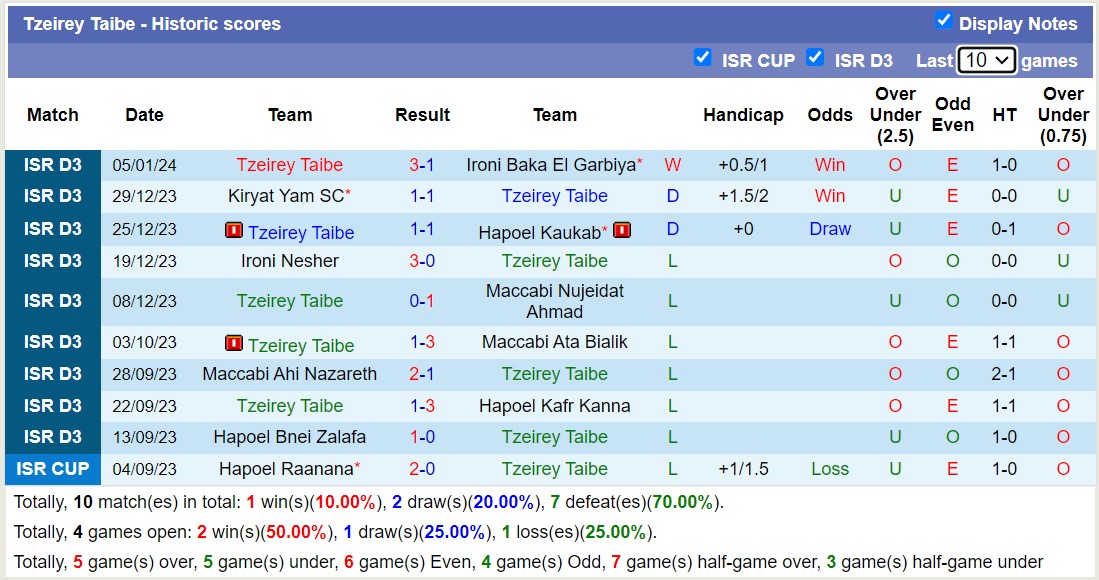Click red card icon next to Hapoel Kaukab
This screenshot has width=1099, height=580.
point(622,229)
